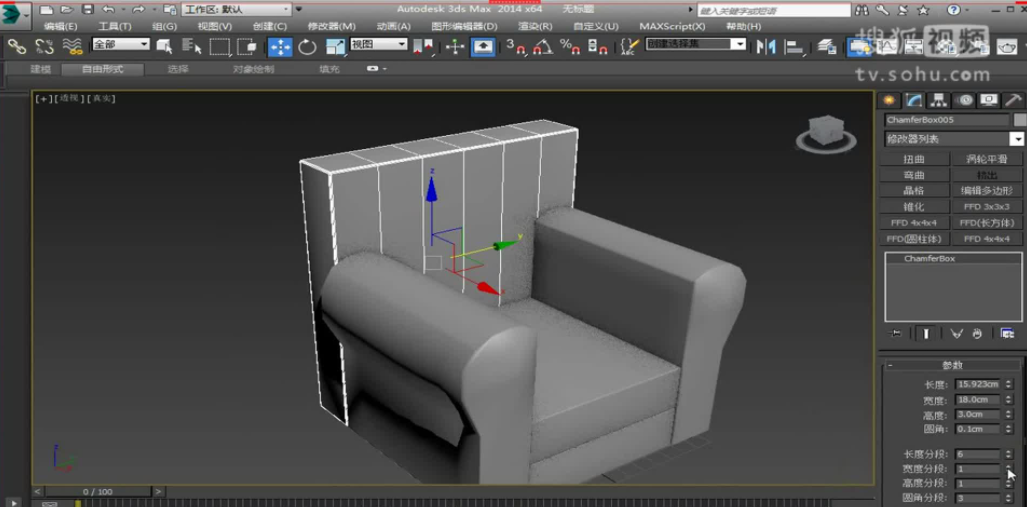The height and width of the screenshot is (507, 1027).
Task: Toggle the Pin Stack icon
Action: (895, 333)
